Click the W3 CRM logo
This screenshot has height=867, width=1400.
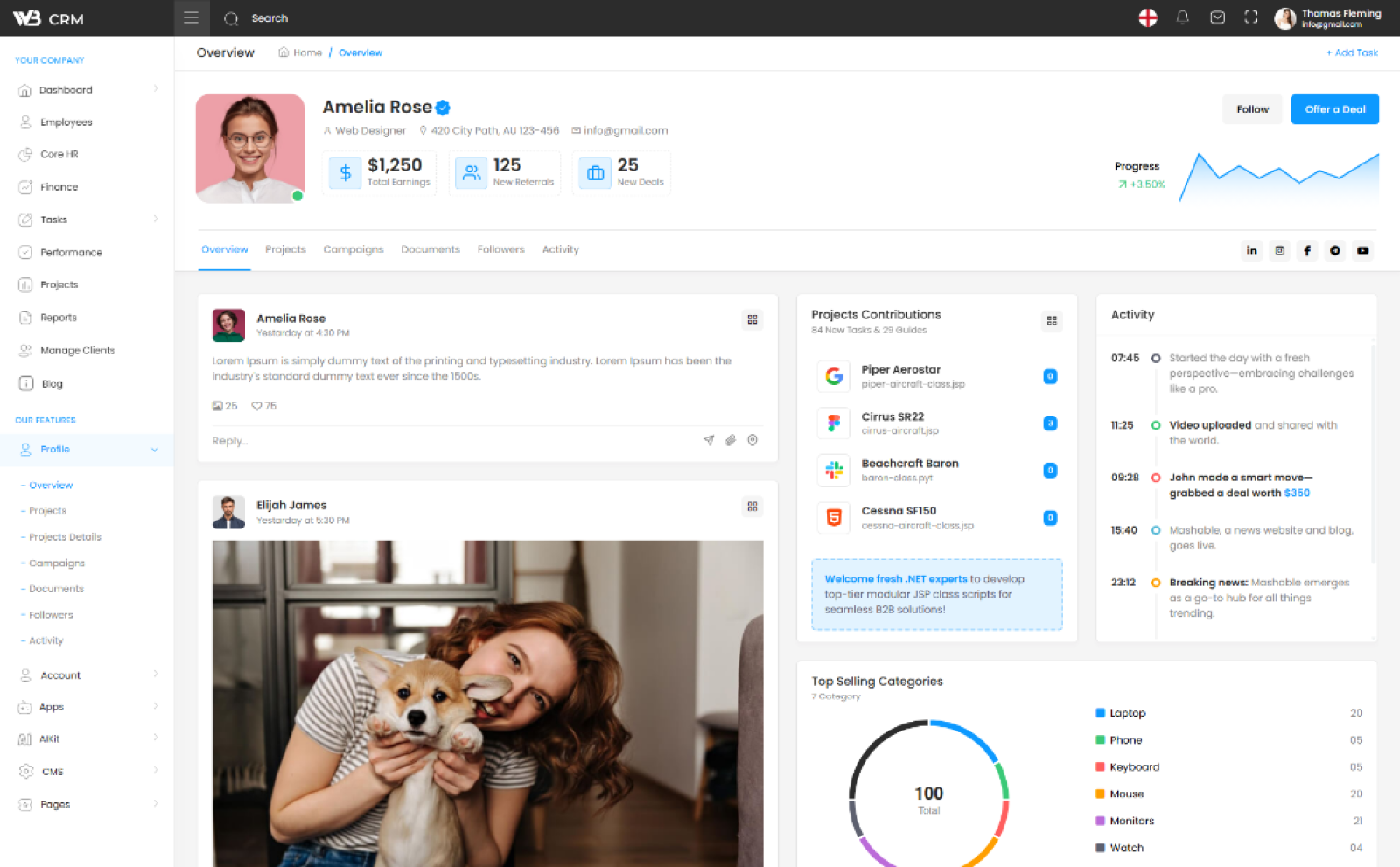click(48, 18)
